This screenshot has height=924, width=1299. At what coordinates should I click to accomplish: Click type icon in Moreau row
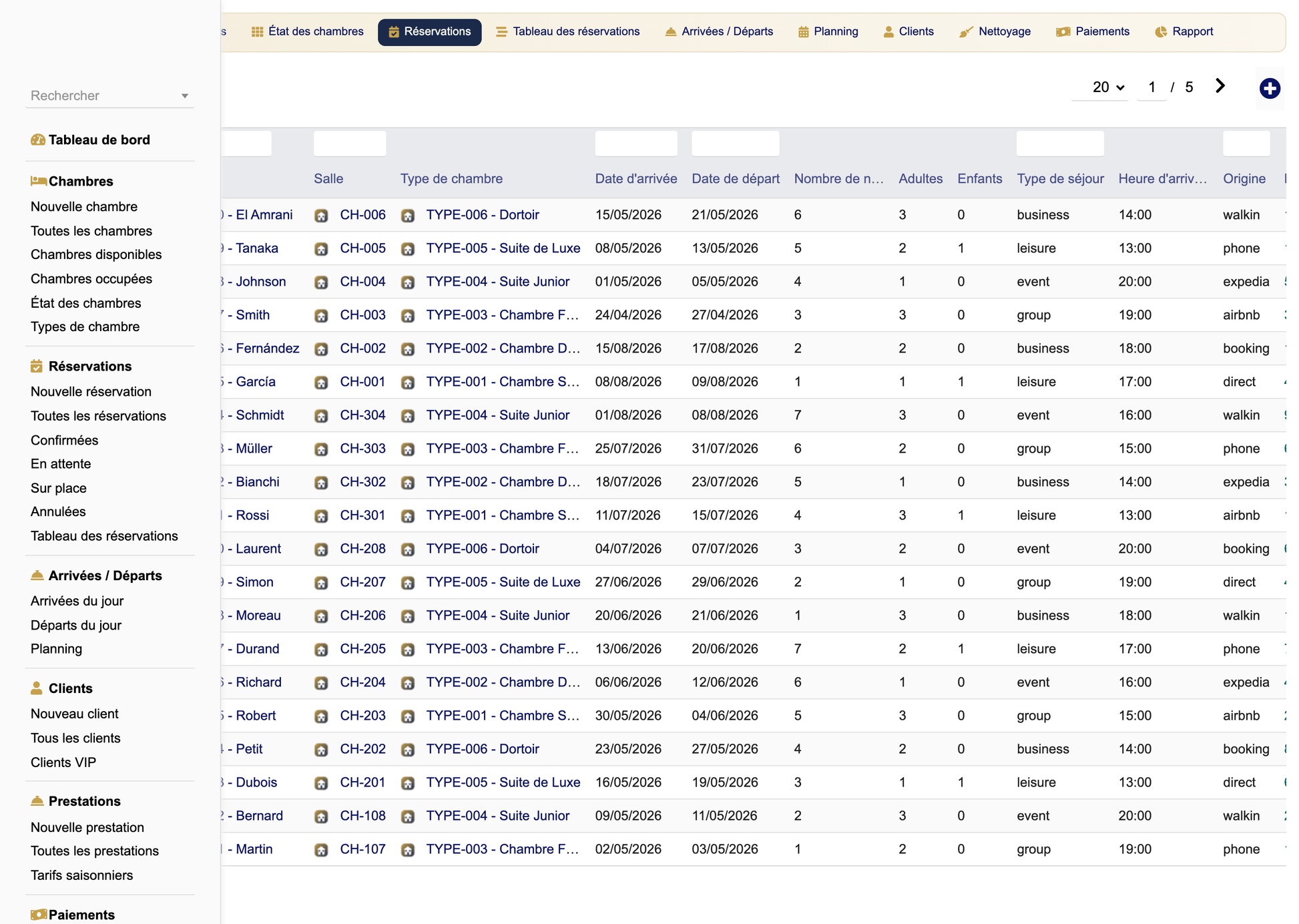(408, 616)
